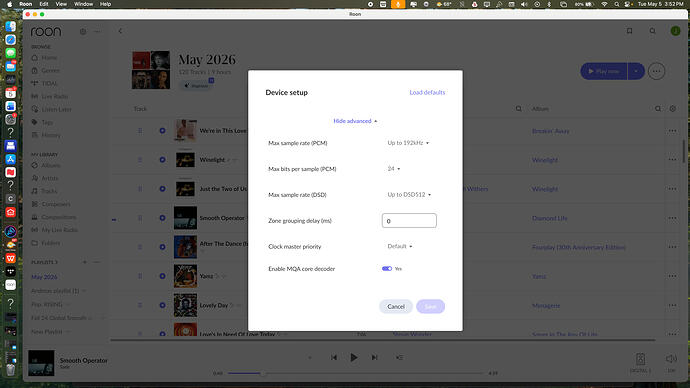
Task: Open Clock master priority dropdown
Action: (400, 246)
